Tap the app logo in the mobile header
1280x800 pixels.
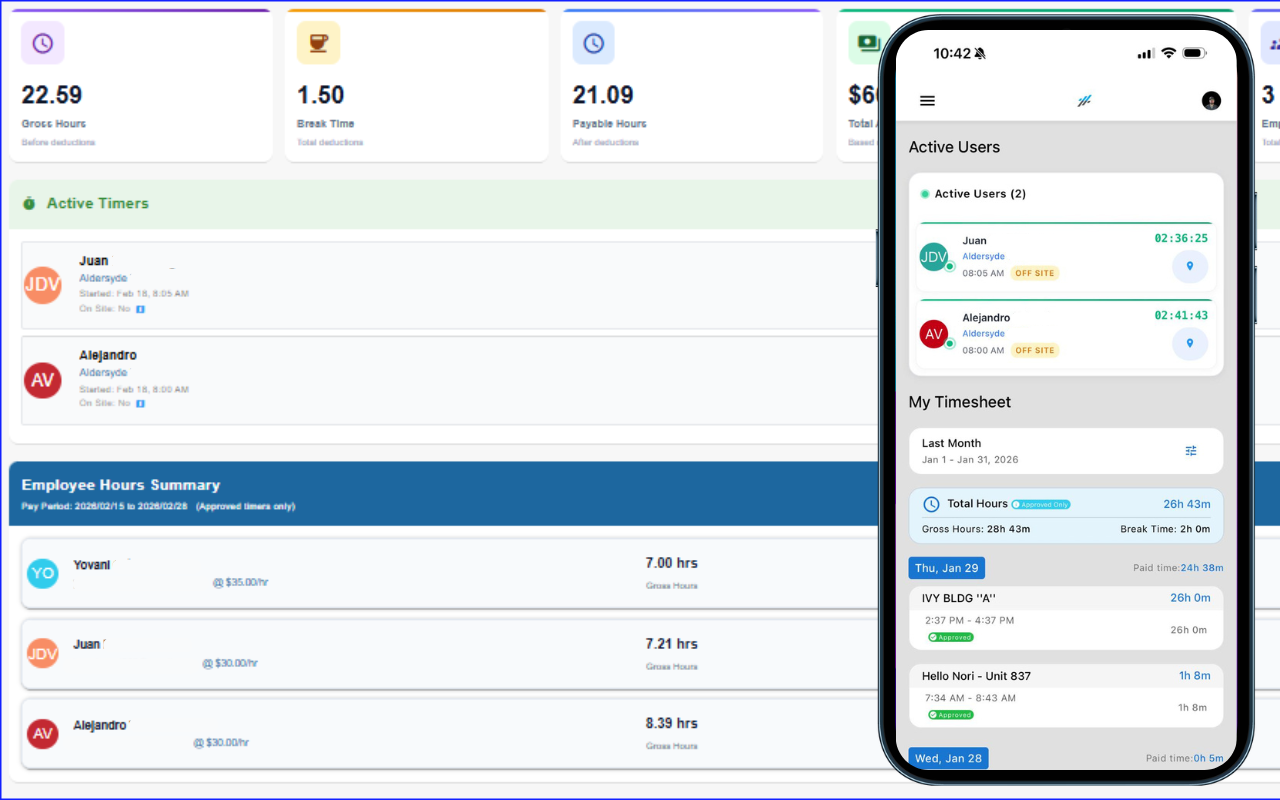[x=1085, y=100]
